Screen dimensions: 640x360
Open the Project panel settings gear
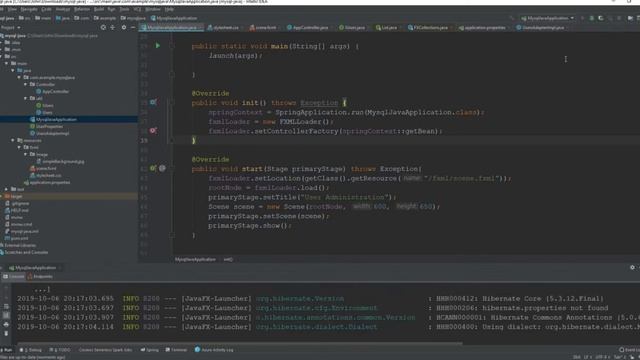tap(124, 27)
